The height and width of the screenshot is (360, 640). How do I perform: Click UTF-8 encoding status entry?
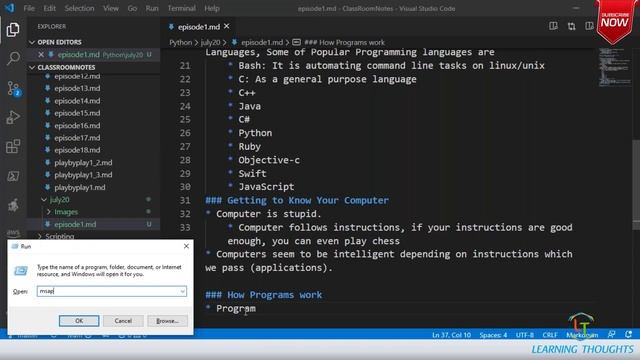[x=524, y=335]
